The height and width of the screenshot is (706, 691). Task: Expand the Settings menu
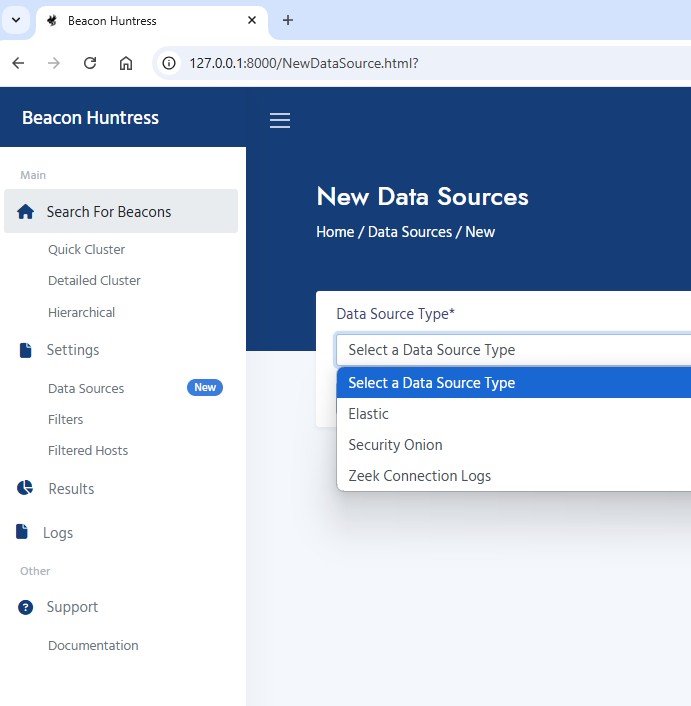(73, 350)
